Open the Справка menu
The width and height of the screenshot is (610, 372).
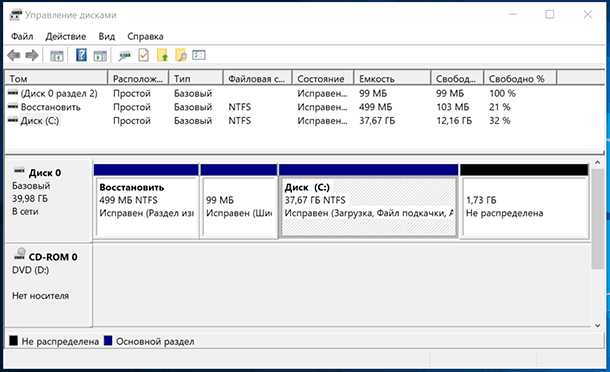(145, 36)
